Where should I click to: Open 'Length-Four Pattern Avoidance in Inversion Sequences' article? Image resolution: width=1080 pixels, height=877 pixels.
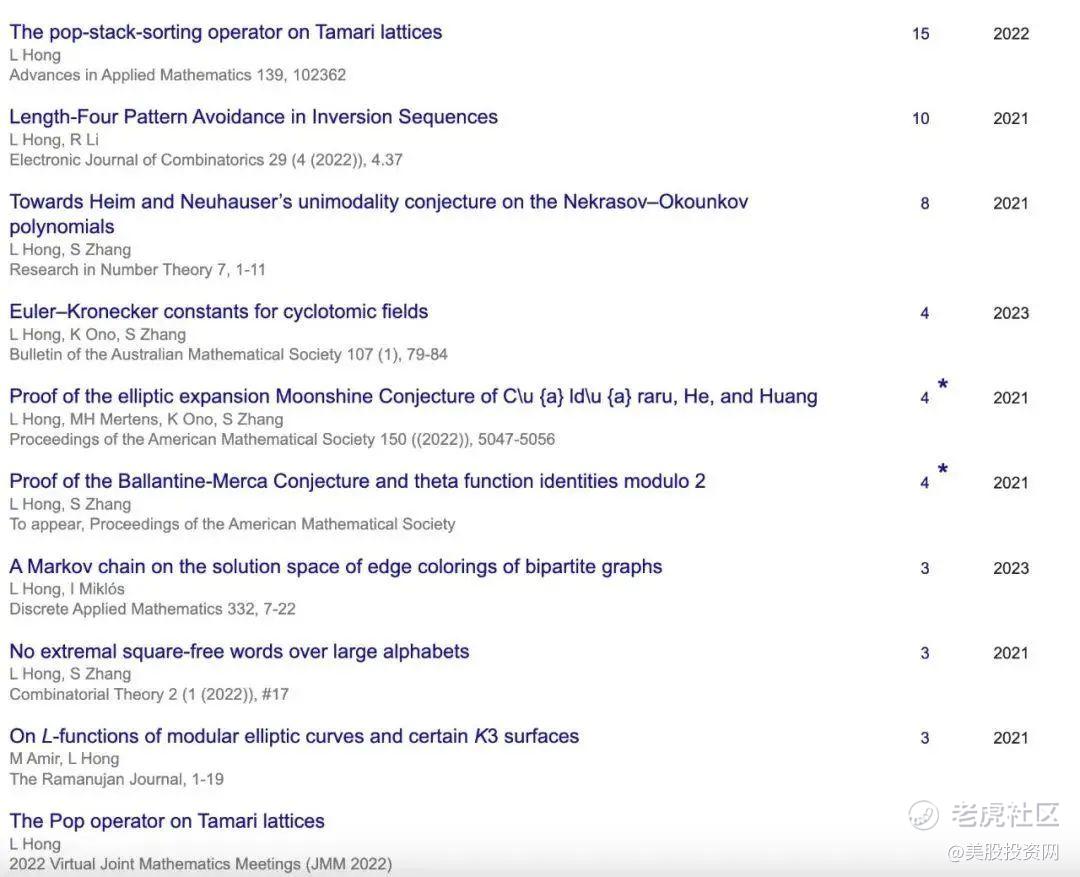[x=253, y=117]
